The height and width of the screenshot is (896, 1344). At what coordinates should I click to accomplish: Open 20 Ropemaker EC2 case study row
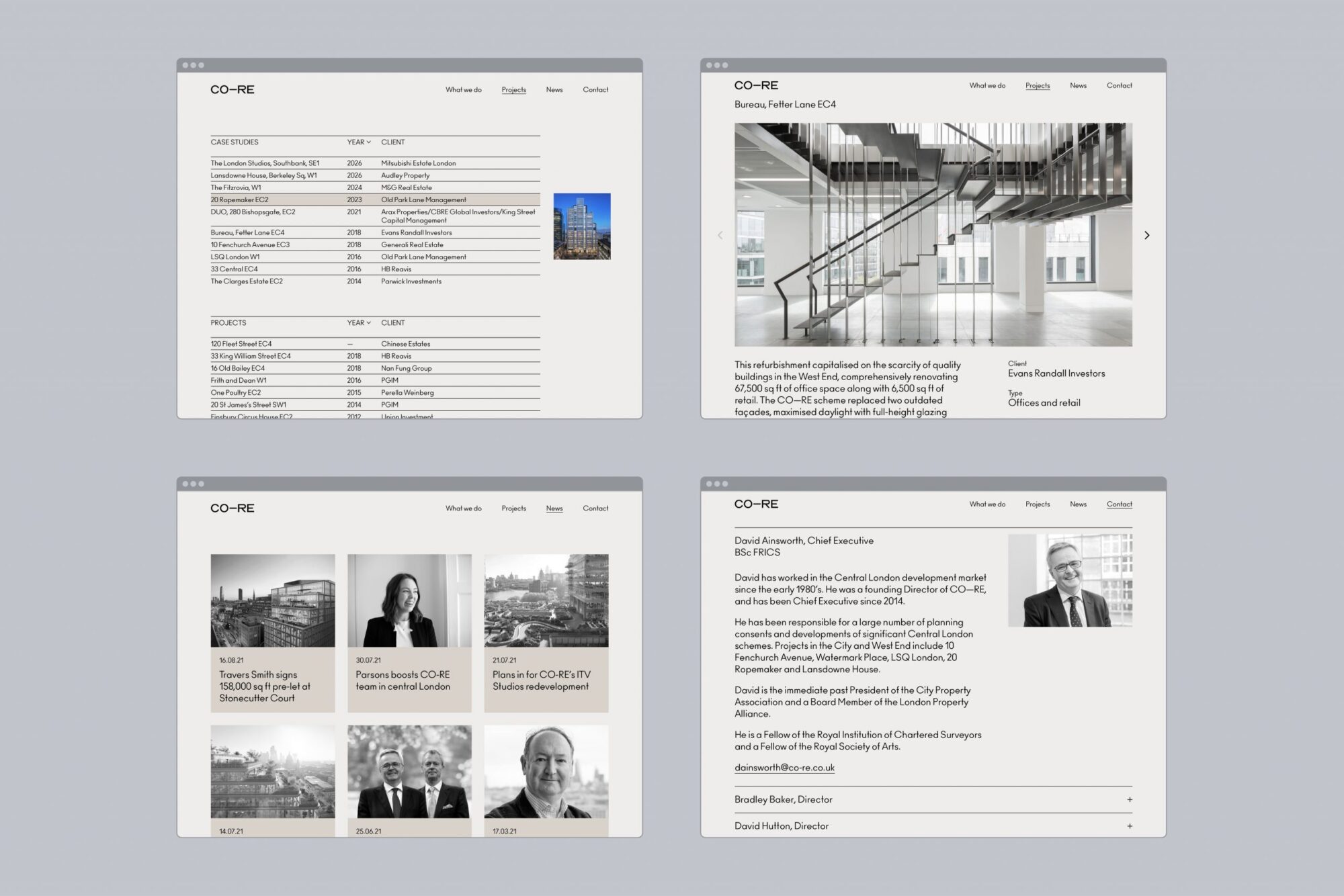point(240,200)
